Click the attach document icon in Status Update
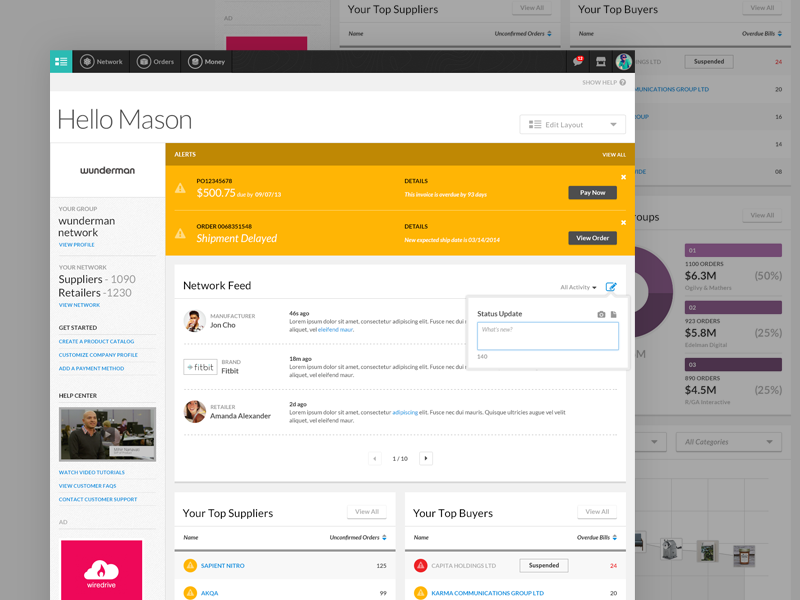Screen dimensions: 800x600 click(x=614, y=315)
